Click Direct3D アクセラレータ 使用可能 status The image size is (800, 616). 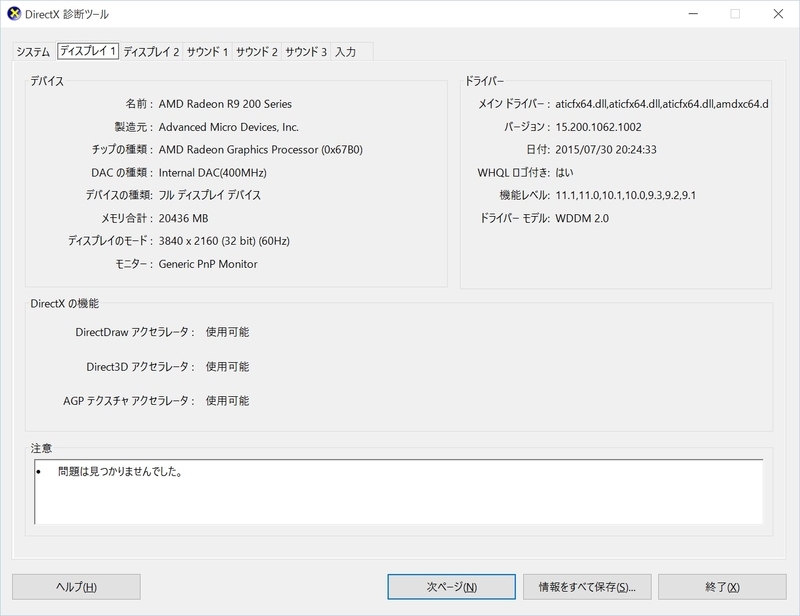[x=227, y=367]
